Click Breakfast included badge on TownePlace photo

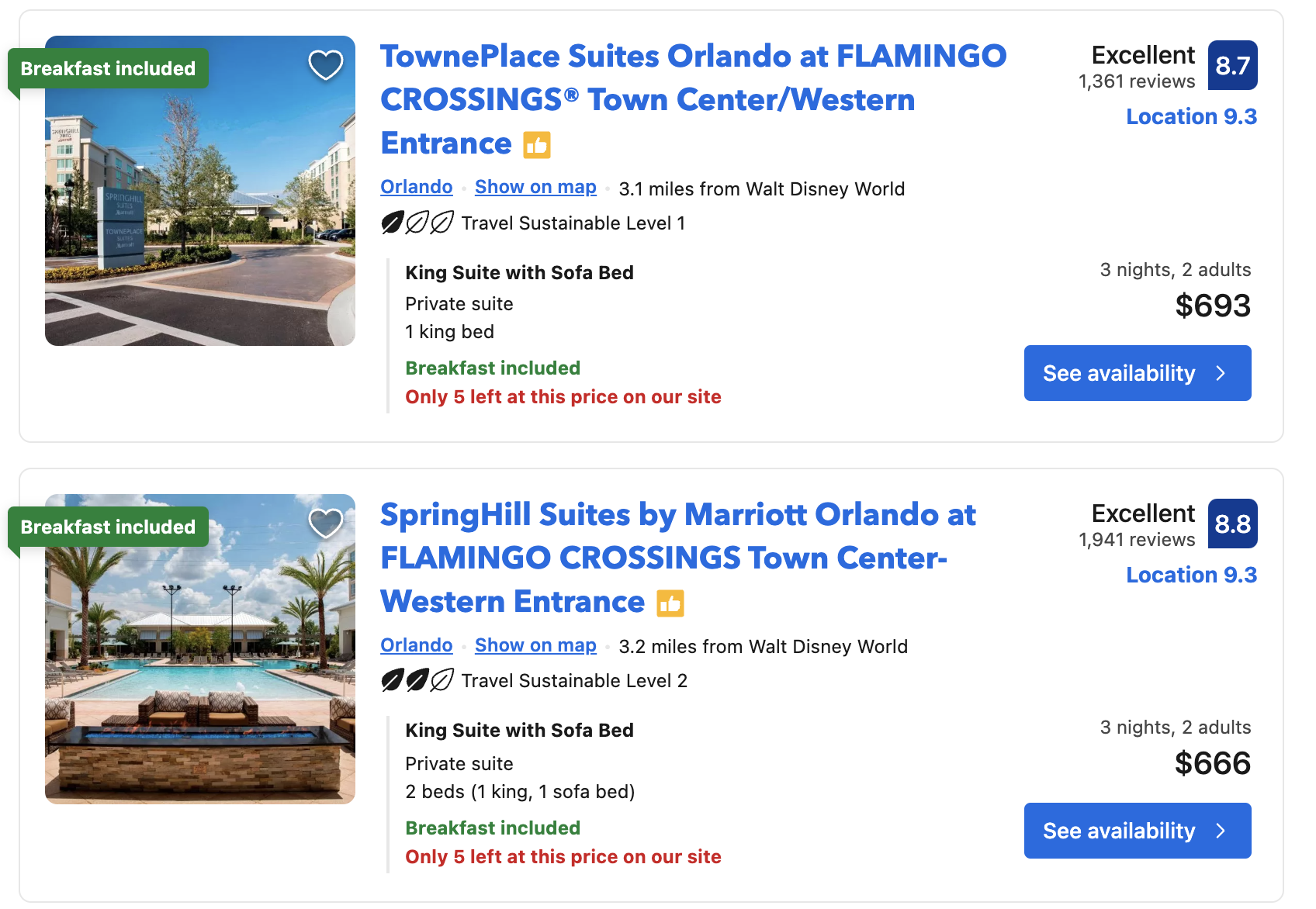[109, 69]
